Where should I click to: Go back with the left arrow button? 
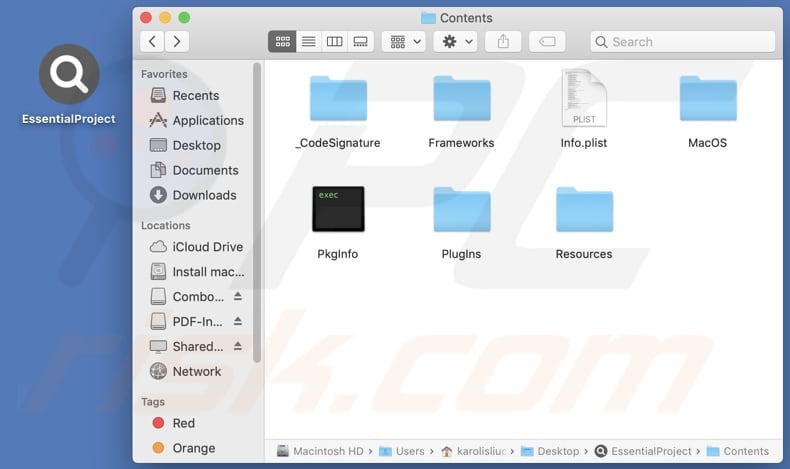click(x=152, y=42)
